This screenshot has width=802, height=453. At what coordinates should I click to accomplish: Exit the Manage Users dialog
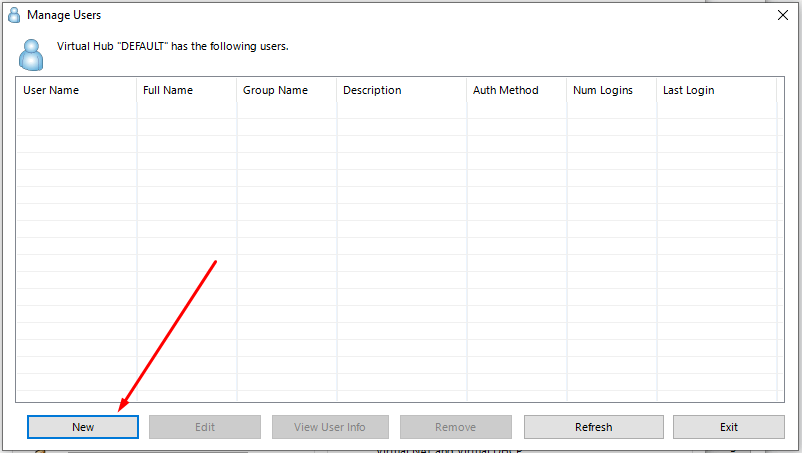pyautogui.click(x=729, y=427)
